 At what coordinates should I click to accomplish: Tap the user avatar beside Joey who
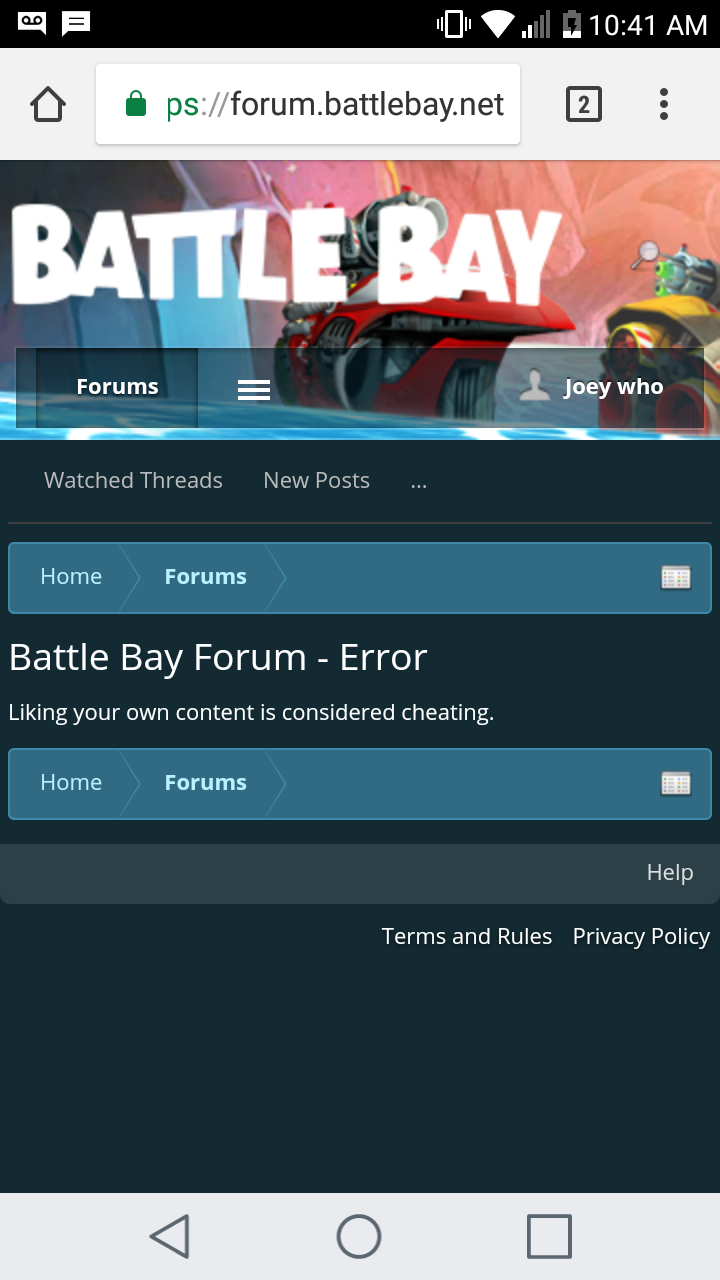(535, 386)
